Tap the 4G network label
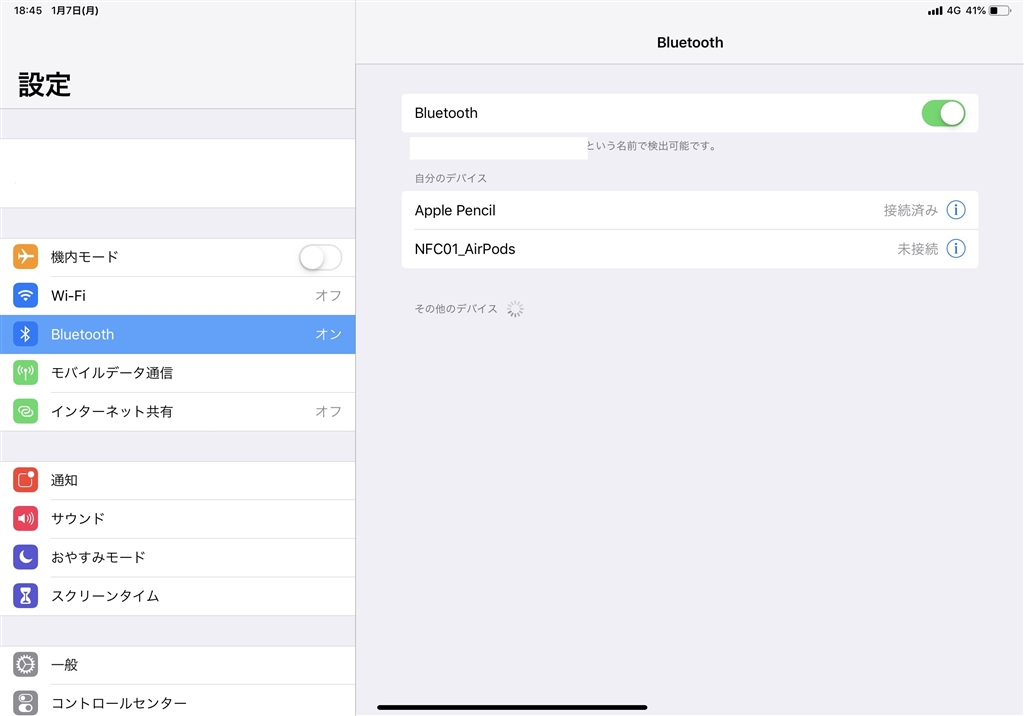Image resolution: width=1024 pixels, height=716 pixels. [953, 10]
